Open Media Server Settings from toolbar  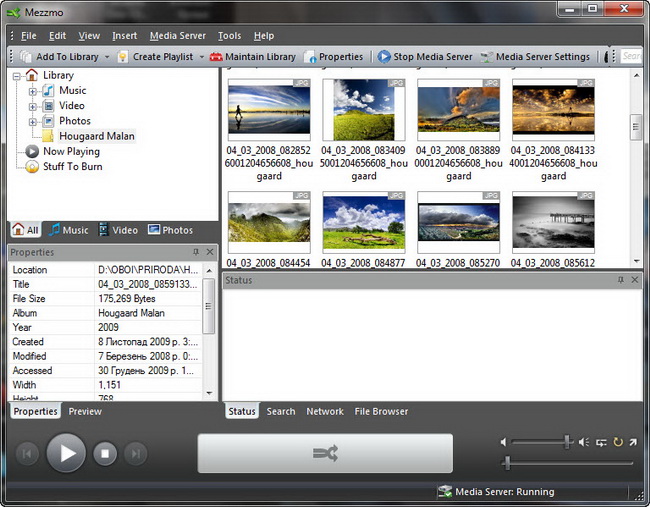pos(535,57)
